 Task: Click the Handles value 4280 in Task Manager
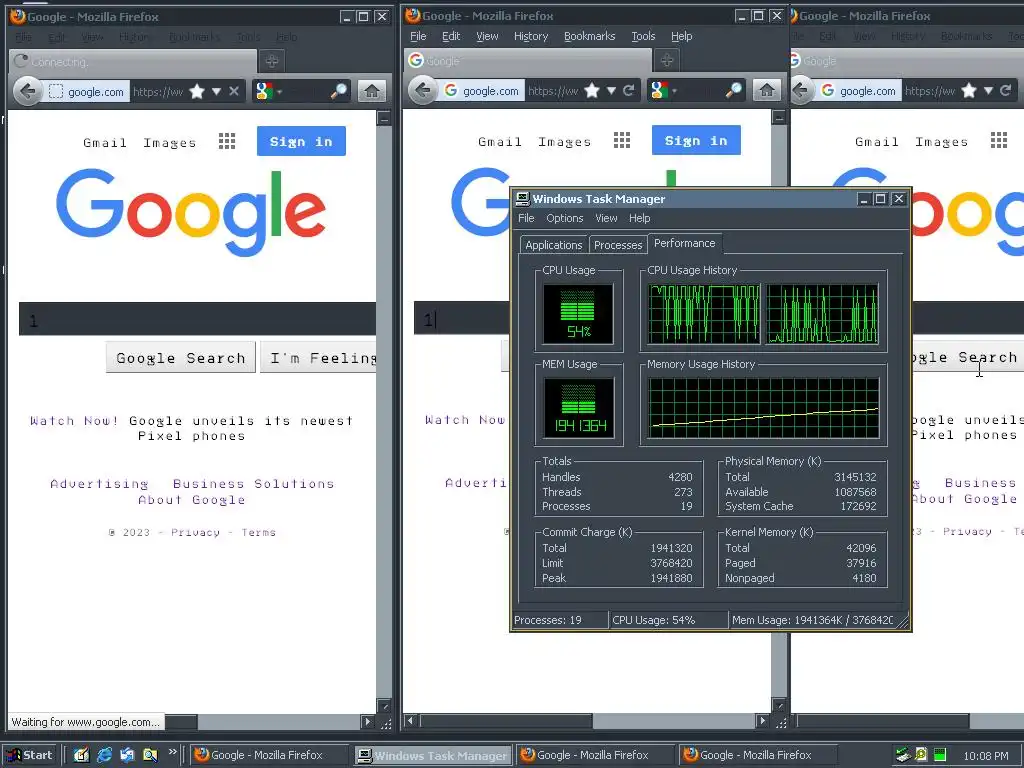(680, 477)
